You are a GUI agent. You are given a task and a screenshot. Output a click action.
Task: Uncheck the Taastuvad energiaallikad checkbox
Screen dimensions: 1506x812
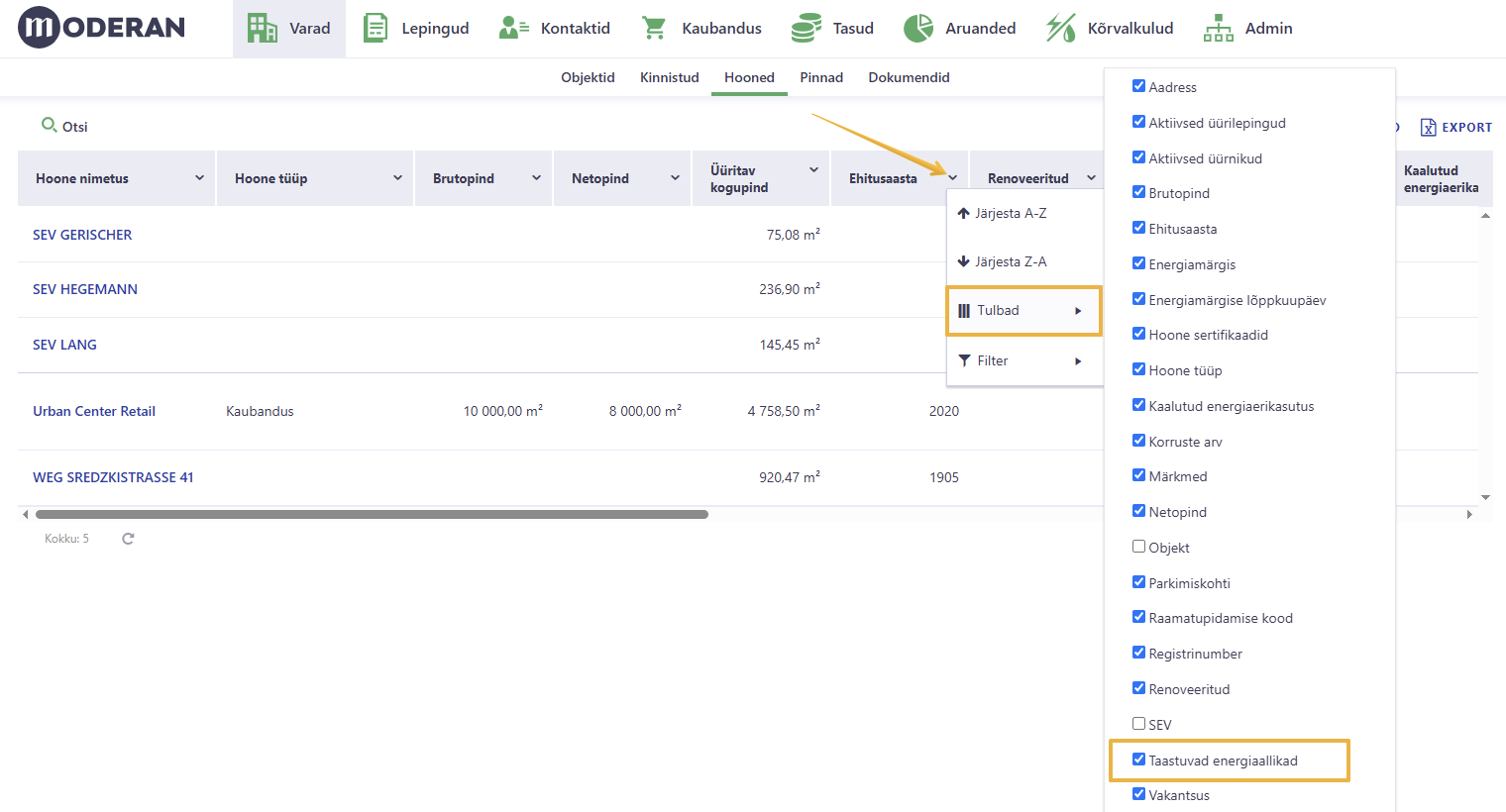(1138, 760)
